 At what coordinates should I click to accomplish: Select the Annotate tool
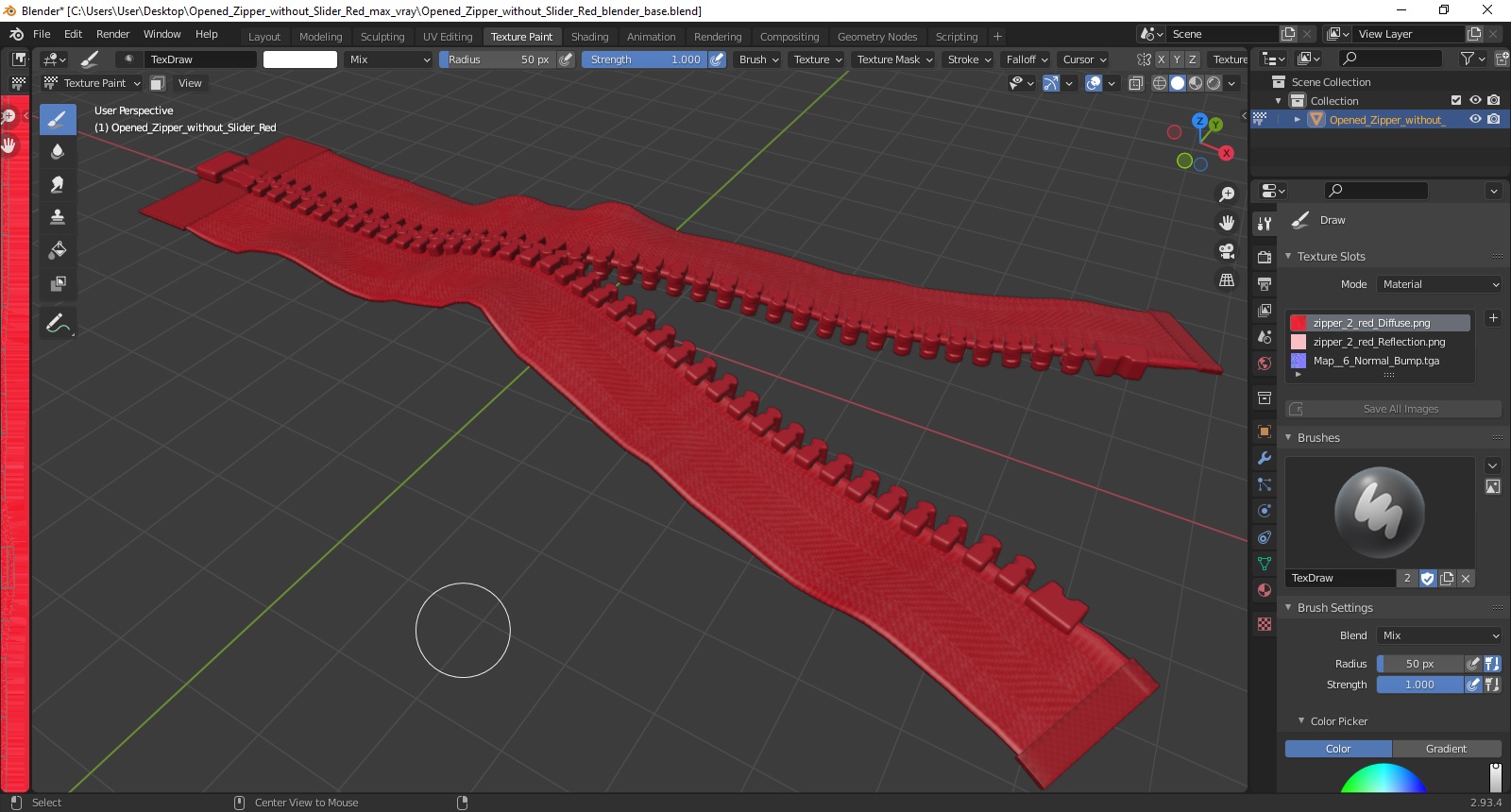[x=58, y=324]
